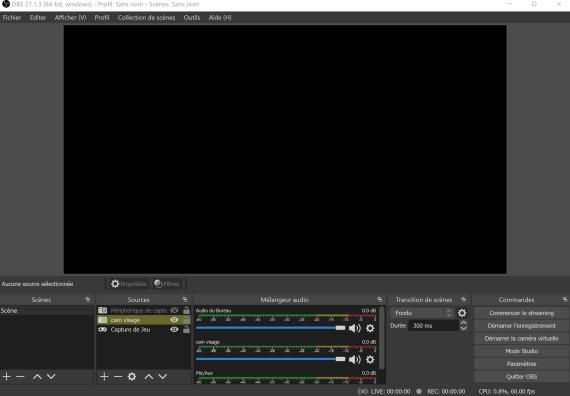Enable Mode Studio

tap(521, 351)
